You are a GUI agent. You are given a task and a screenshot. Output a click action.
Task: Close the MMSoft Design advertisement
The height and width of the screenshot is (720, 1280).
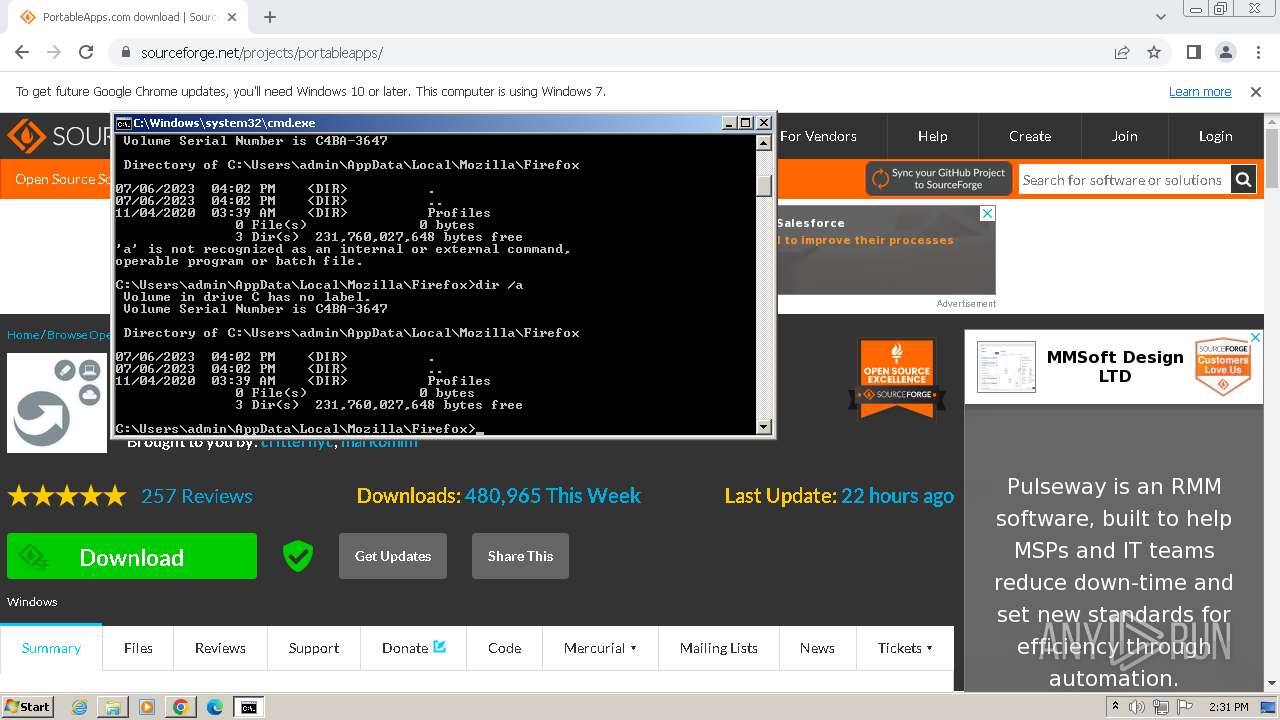coord(1255,338)
